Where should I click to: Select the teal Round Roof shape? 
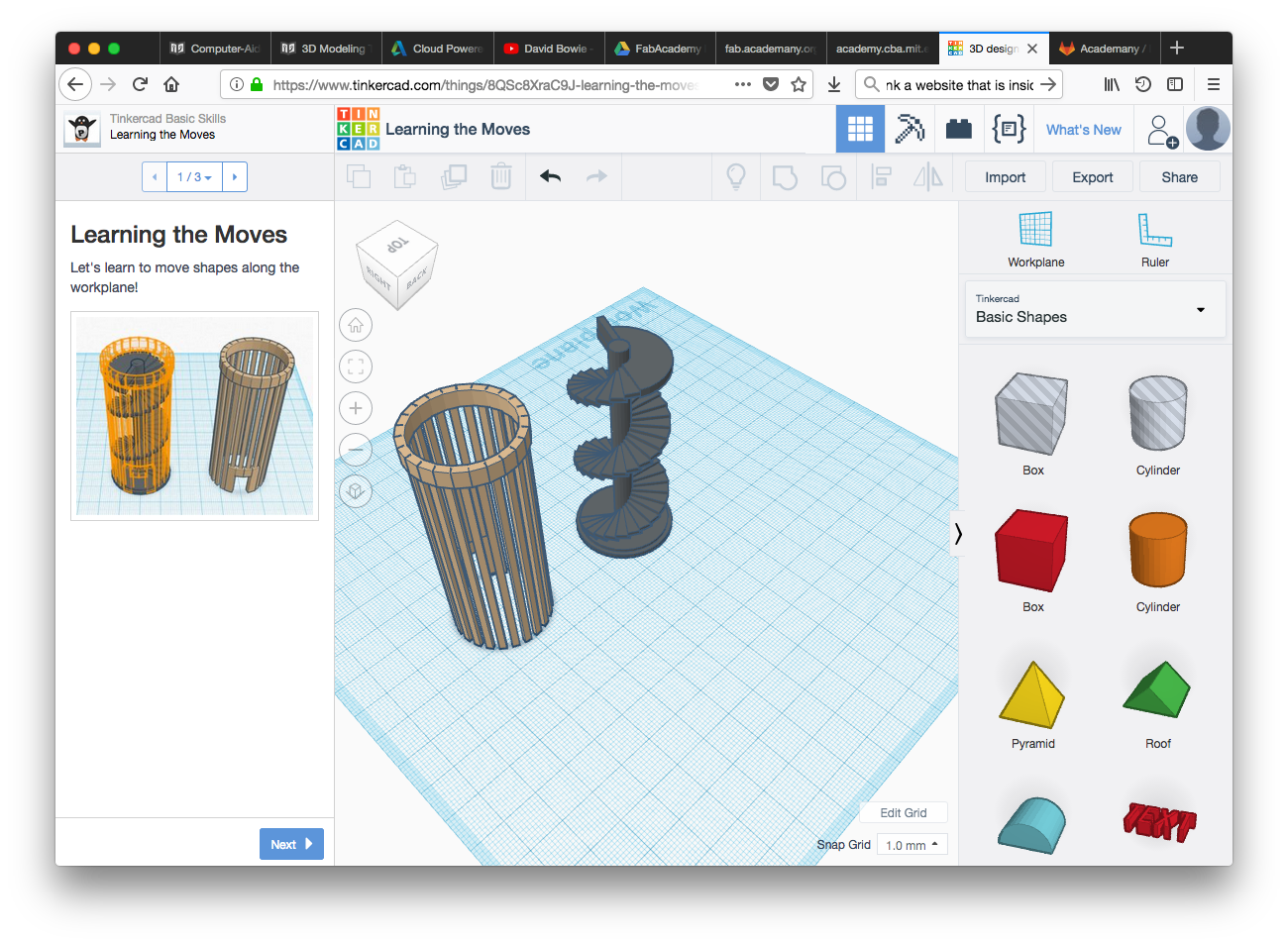(x=1031, y=824)
